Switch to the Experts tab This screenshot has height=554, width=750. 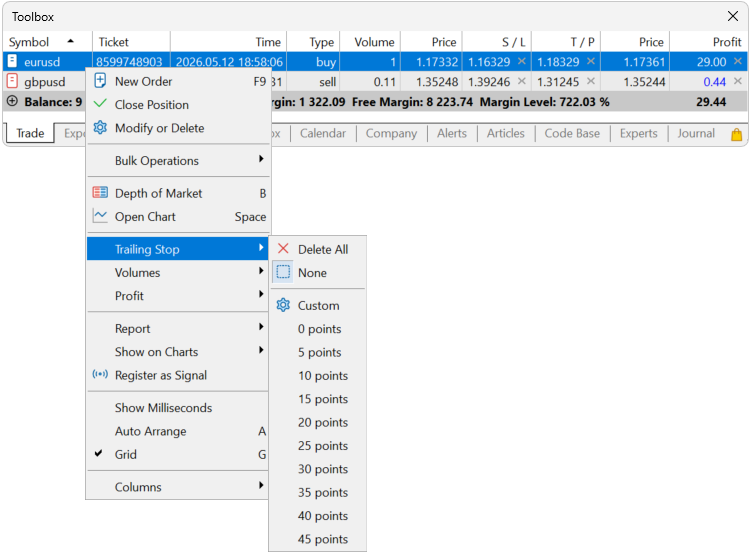639,133
